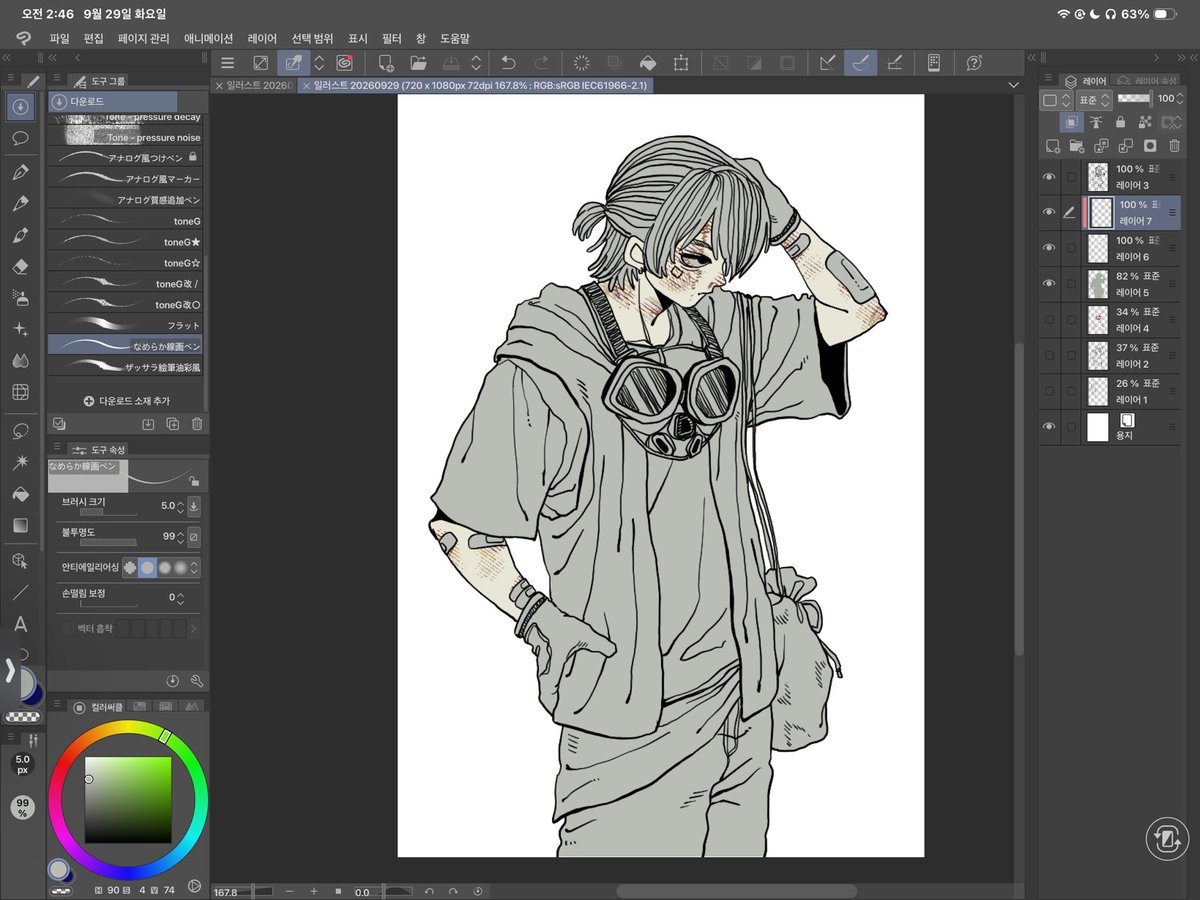1200x900 pixels.
Task: Open the 표준 blend mode dropdown
Action: [1093, 99]
